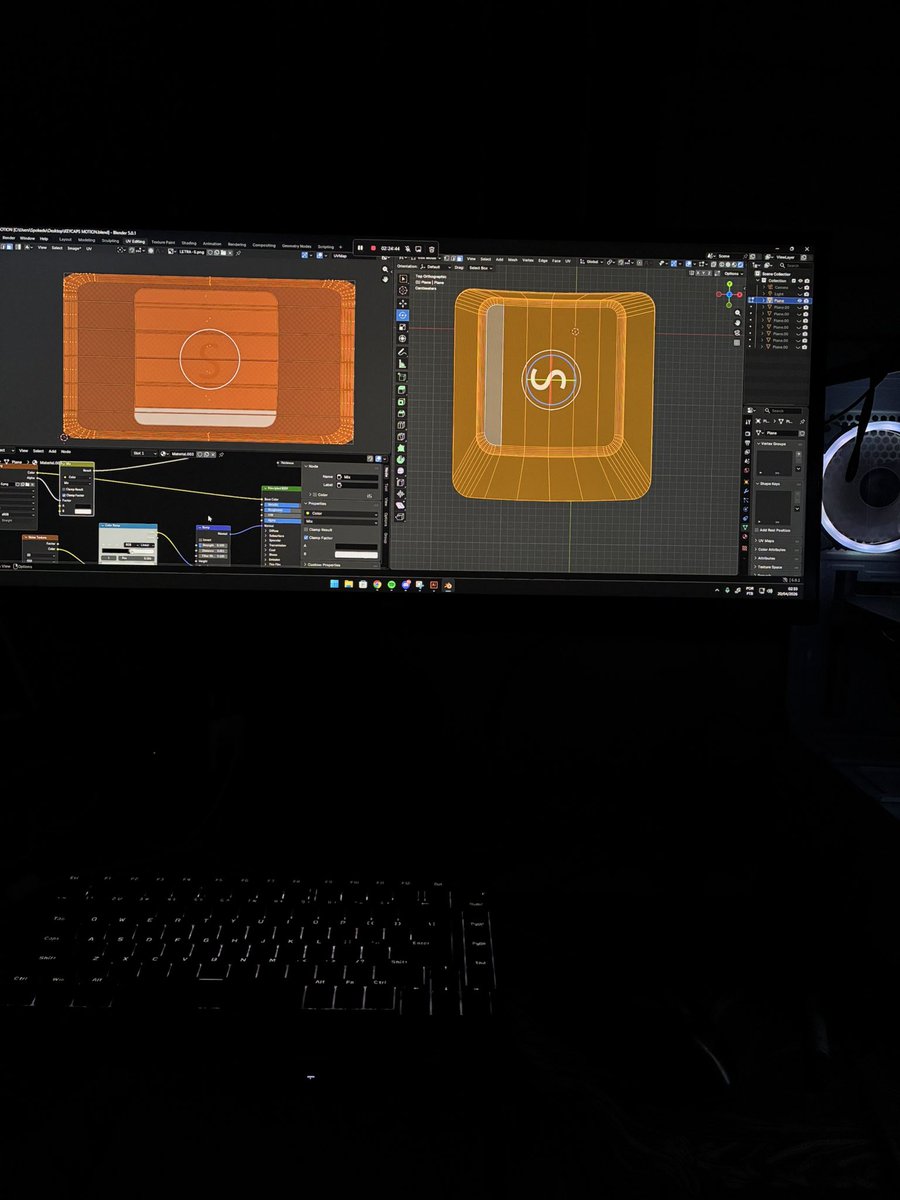This screenshot has height=1200, width=900.
Task: Click the LETRA - S.png image name field
Action: pos(191,253)
